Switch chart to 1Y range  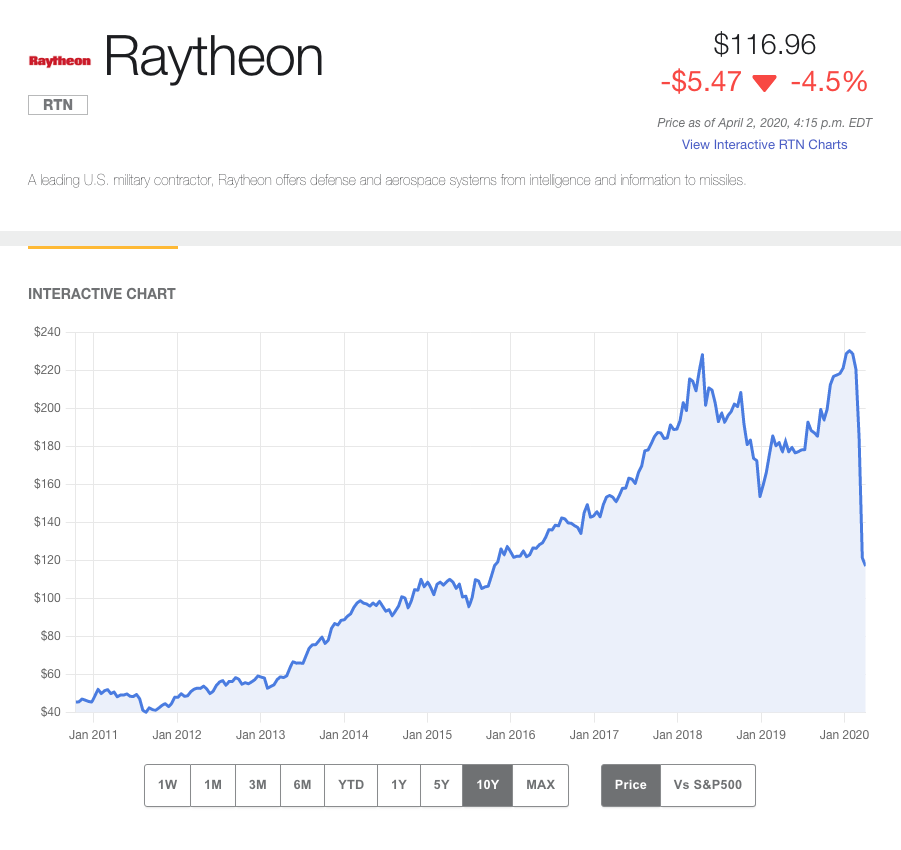pos(399,785)
